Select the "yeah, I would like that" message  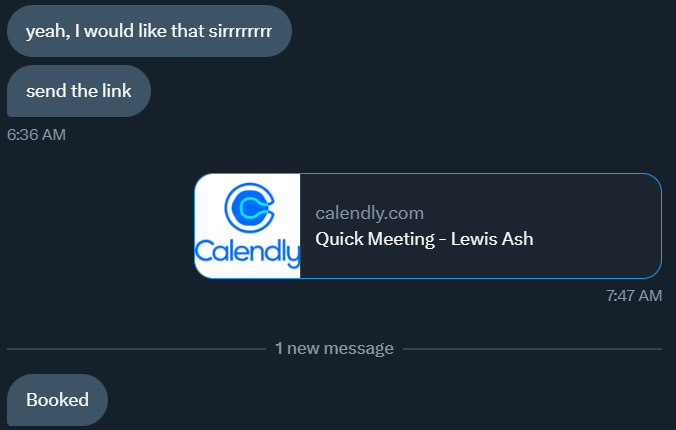coord(149,31)
